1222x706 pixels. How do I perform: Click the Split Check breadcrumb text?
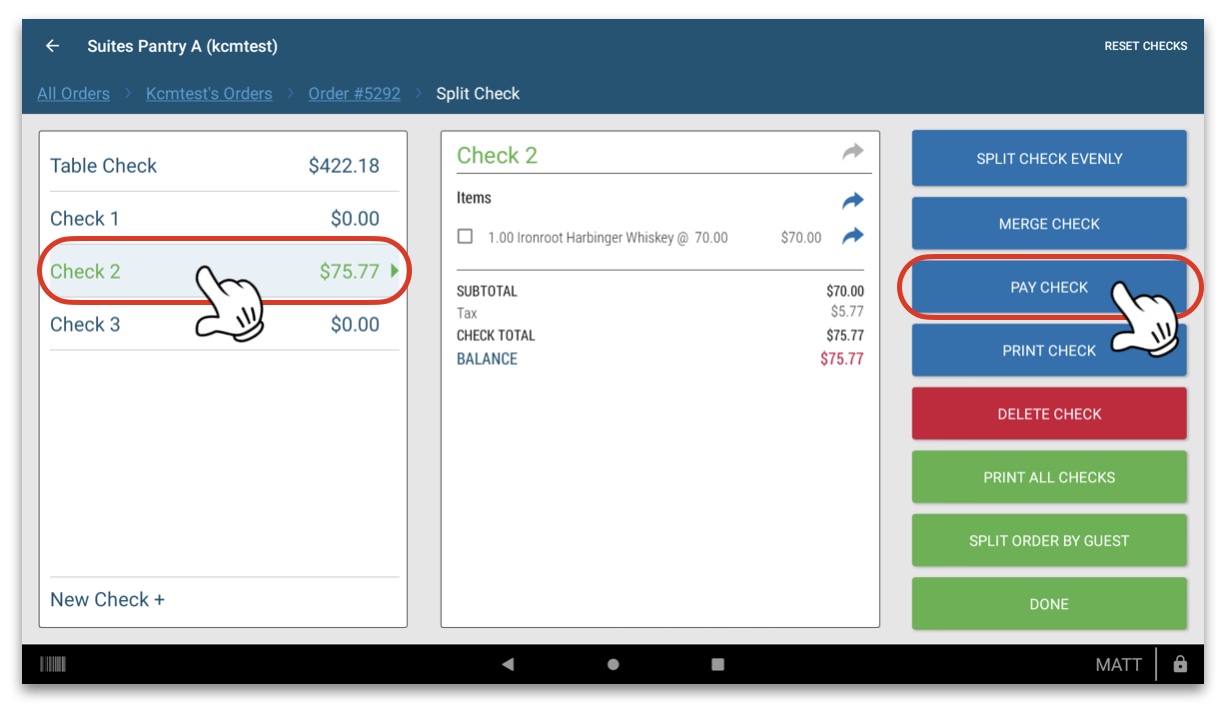478,93
